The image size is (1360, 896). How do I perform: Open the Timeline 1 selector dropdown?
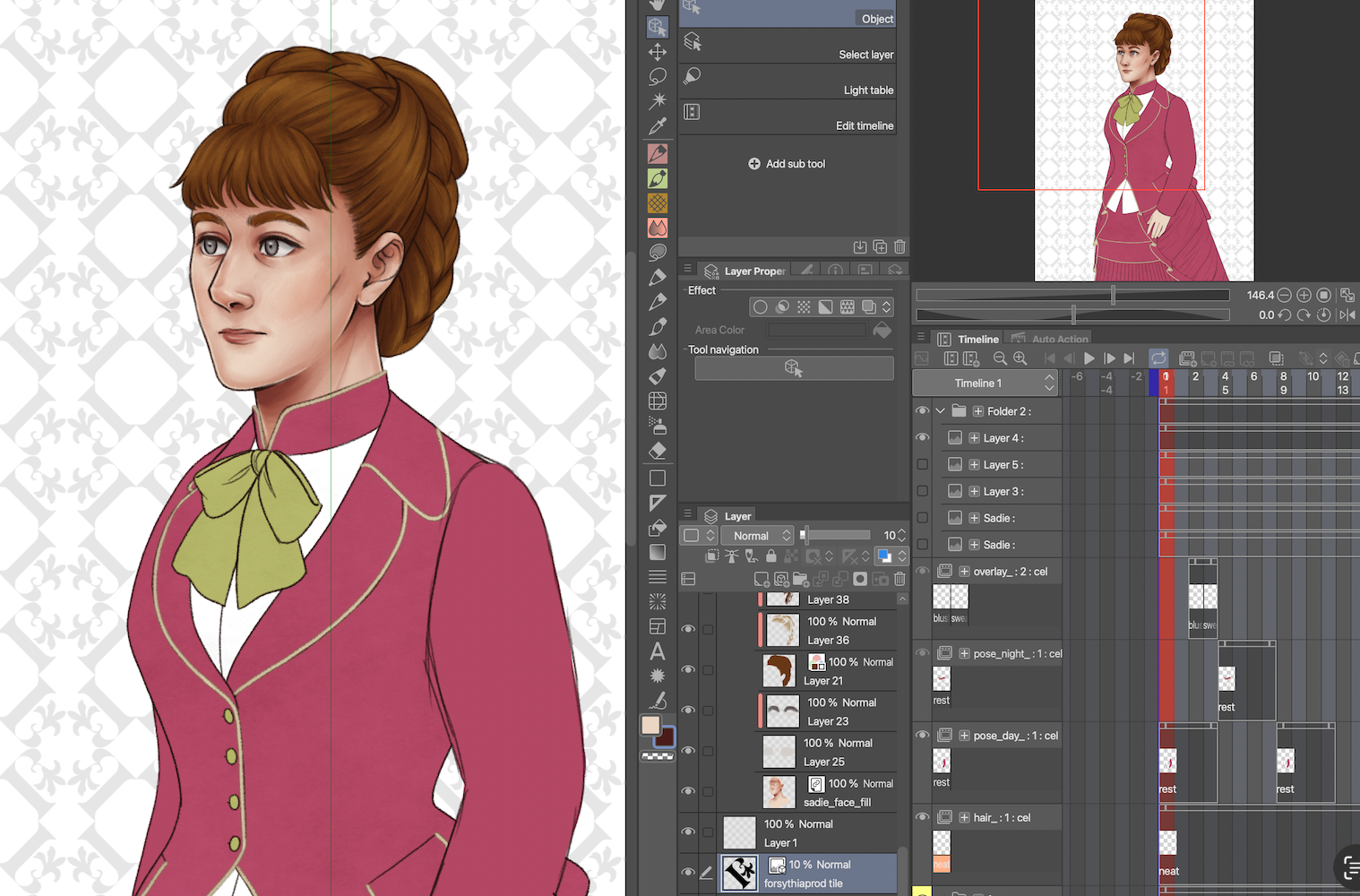pyautogui.click(x=986, y=383)
